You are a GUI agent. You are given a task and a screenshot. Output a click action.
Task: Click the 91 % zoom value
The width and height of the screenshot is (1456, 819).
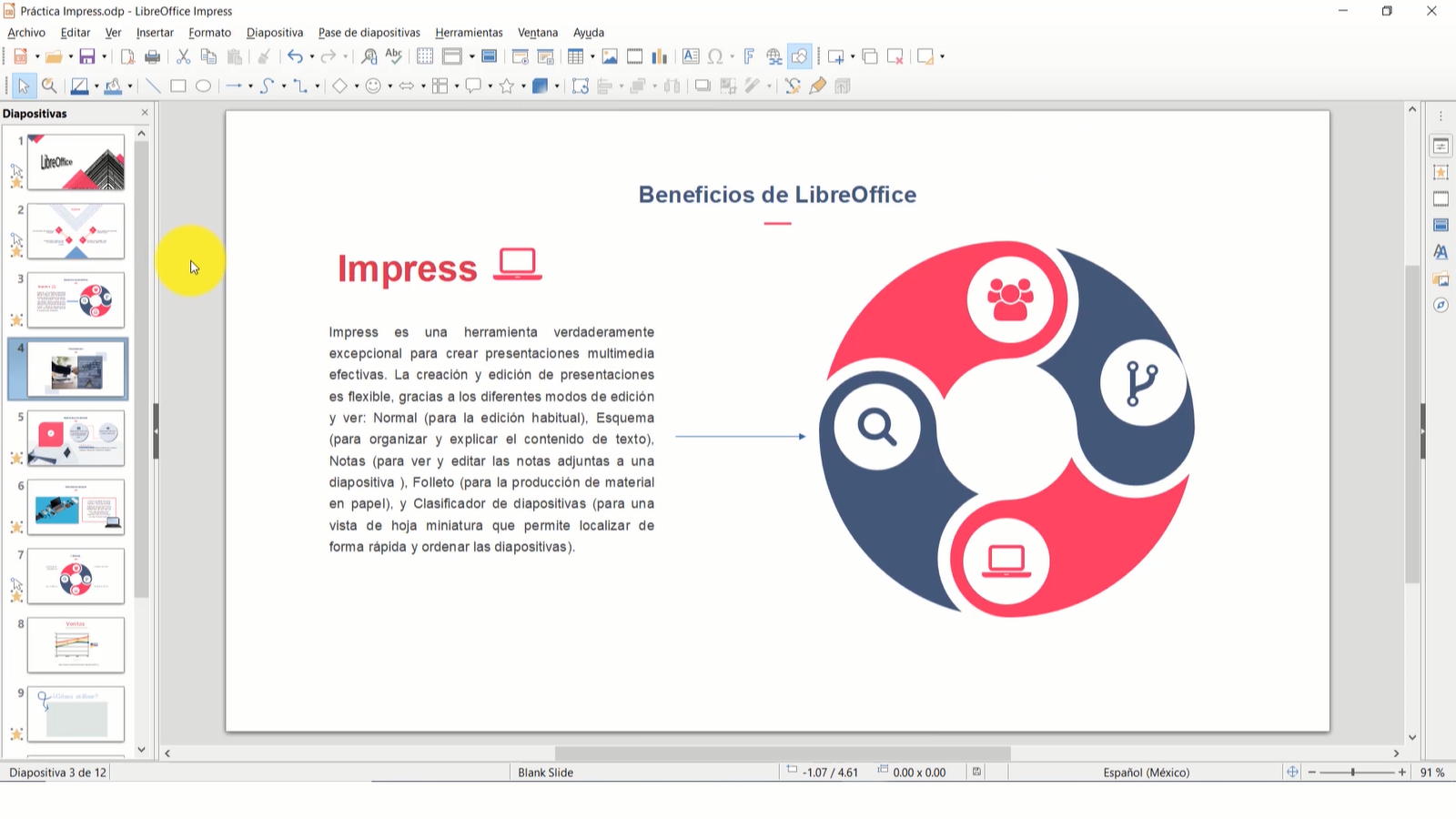click(1432, 773)
